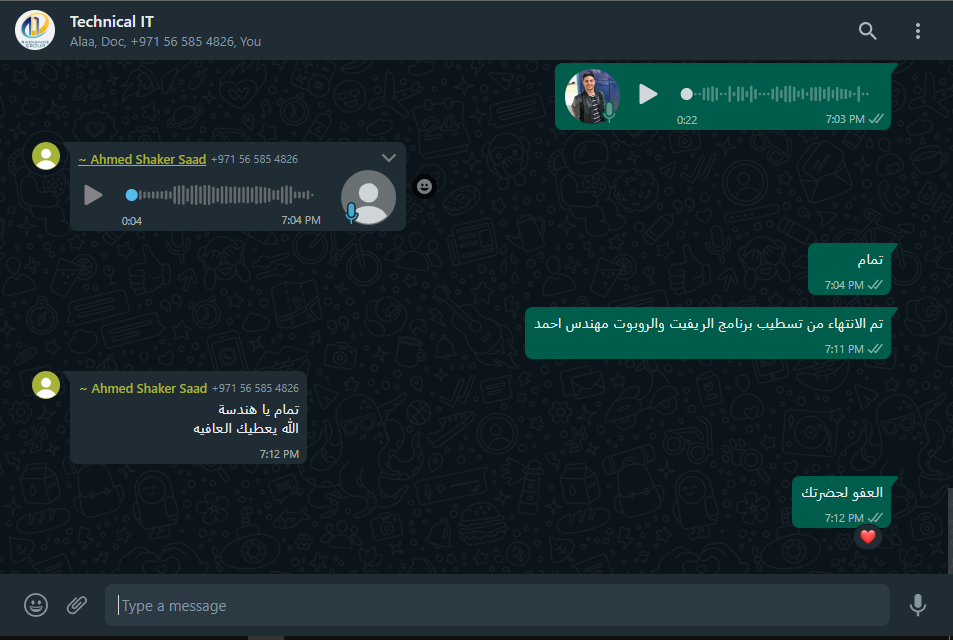The width and height of the screenshot is (953, 640).
Task: Click the chat scrollbar on the right edge
Action: (x=949, y=530)
